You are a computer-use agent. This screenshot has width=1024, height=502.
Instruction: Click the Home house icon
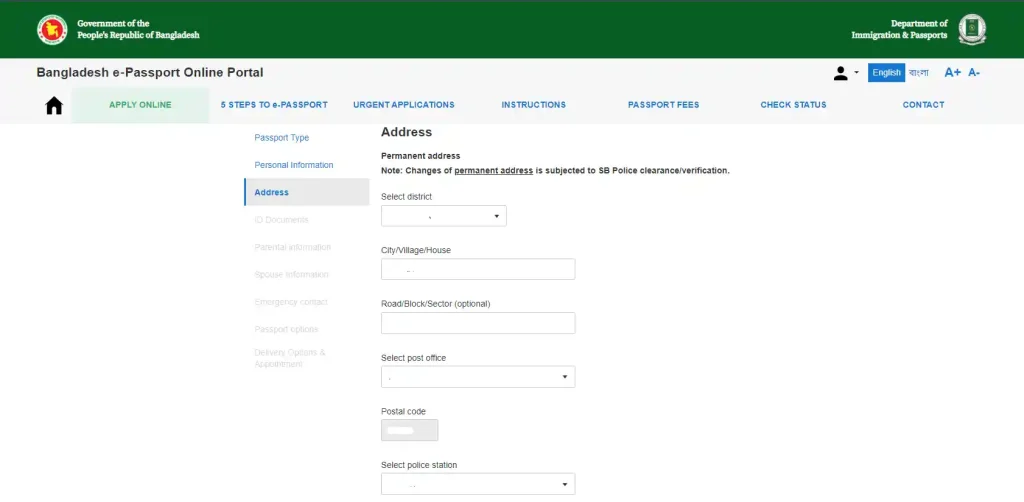(x=54, y=105)
